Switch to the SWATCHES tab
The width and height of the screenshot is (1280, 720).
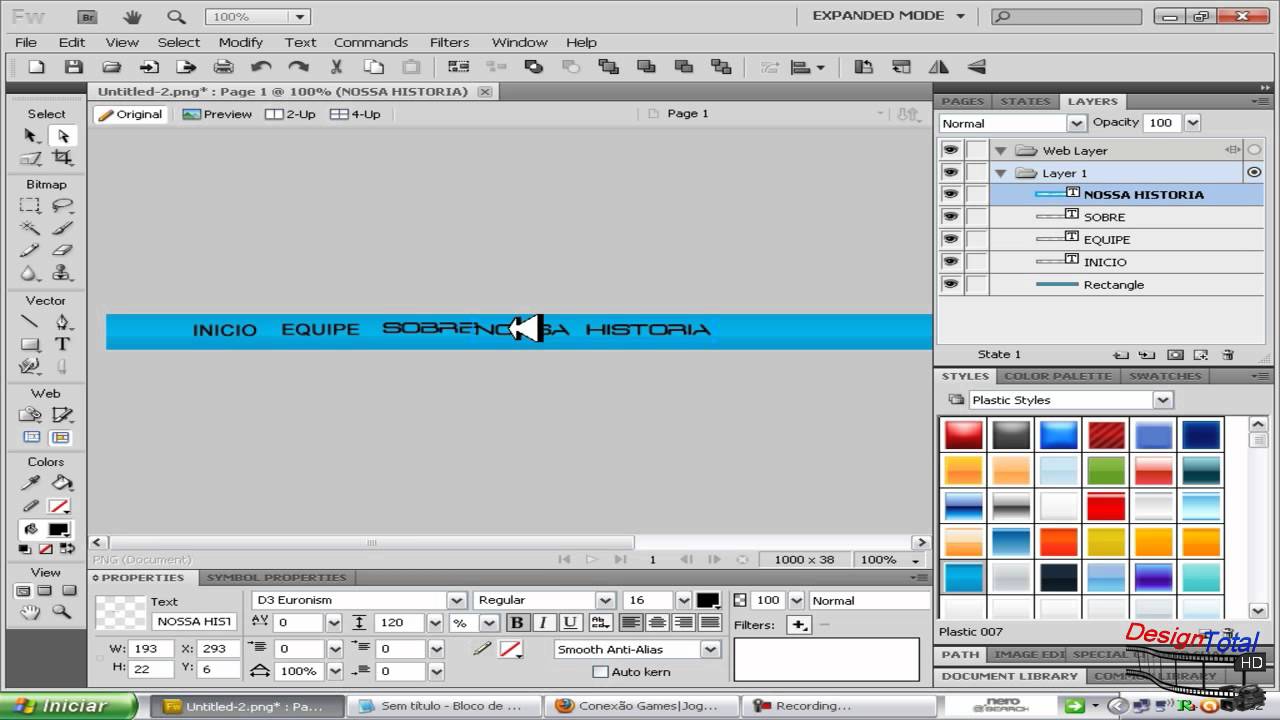(1165, 376)
